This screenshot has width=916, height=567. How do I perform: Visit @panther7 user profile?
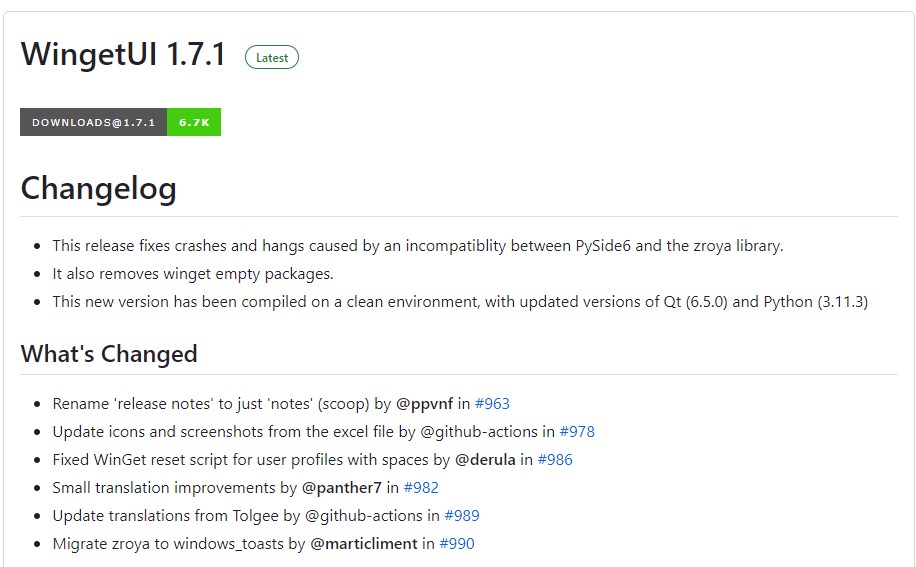tap(342, 488)
